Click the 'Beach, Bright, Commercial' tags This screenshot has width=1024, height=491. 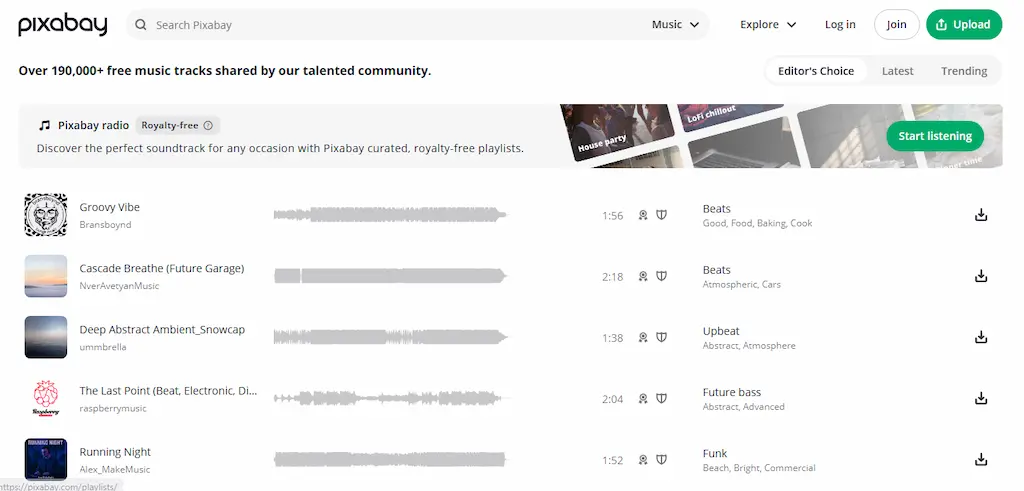[759, 468]
